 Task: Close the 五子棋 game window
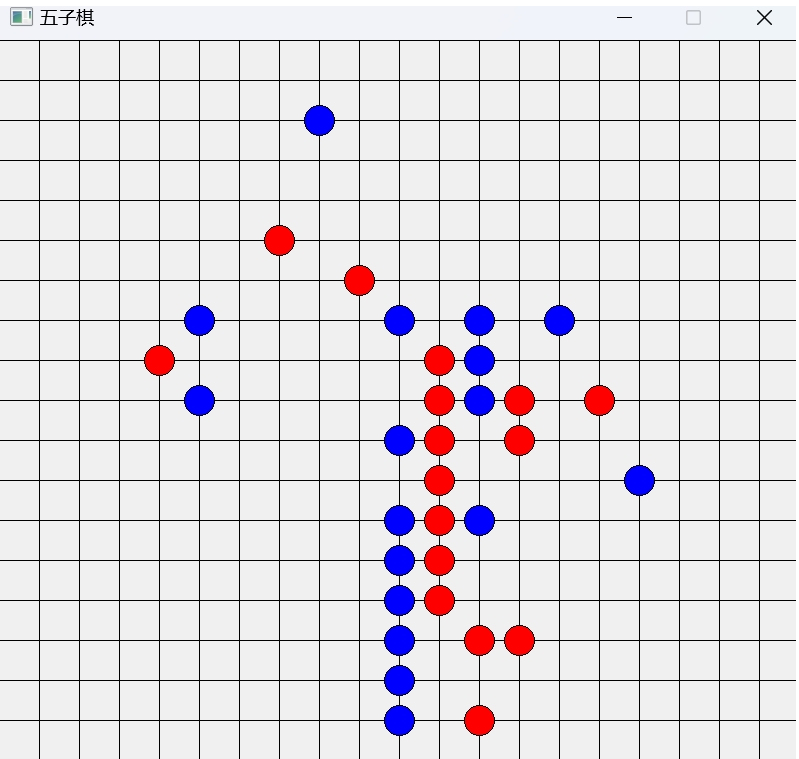[x=764, y=18]
